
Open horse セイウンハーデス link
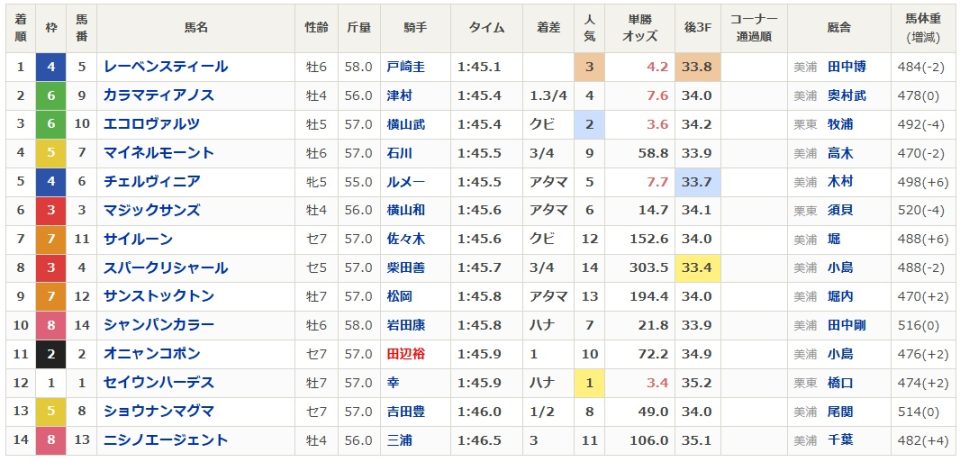(x=159, y=383)
